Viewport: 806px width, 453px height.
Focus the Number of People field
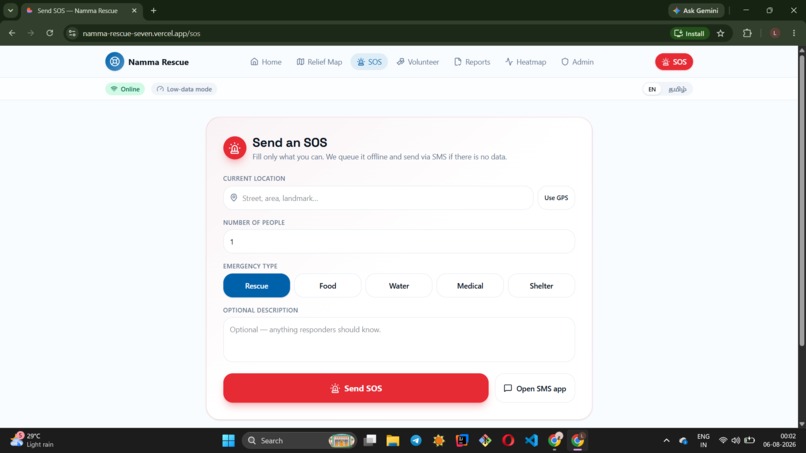coord(398,242)
